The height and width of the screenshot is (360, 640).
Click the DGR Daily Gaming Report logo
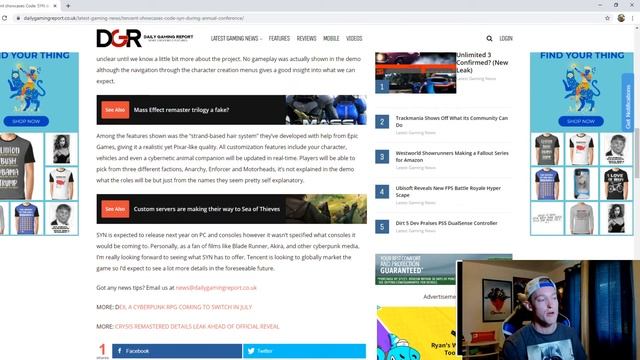144,38
